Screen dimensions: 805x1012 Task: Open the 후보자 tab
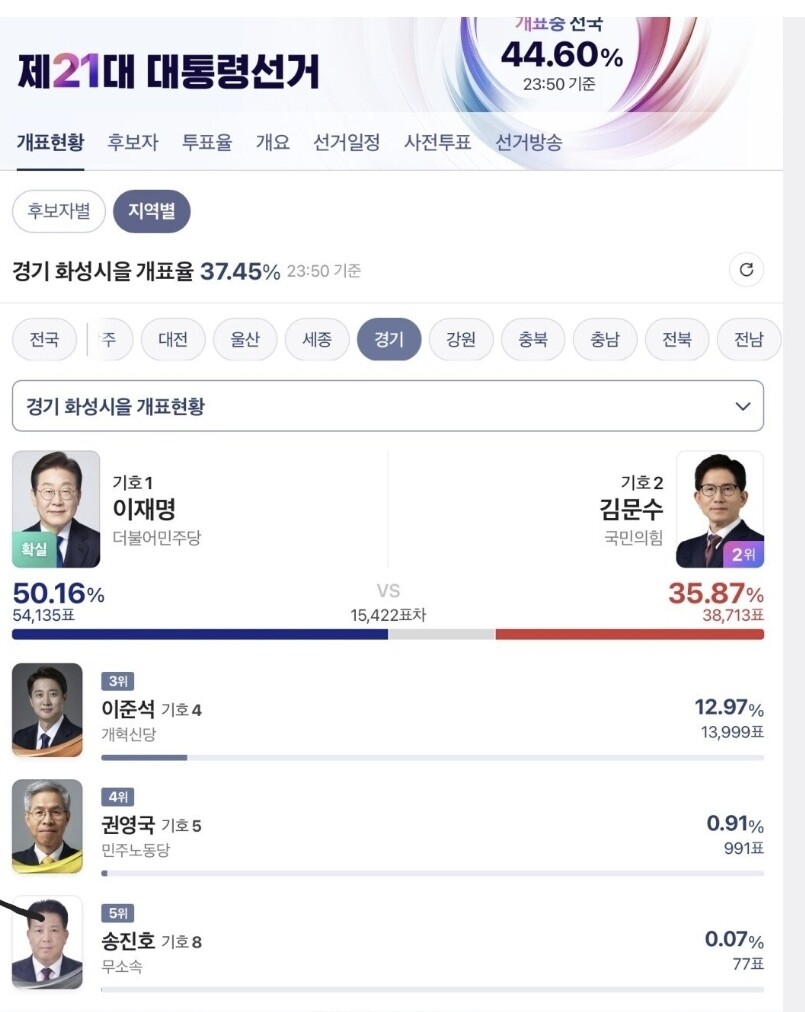133,142
